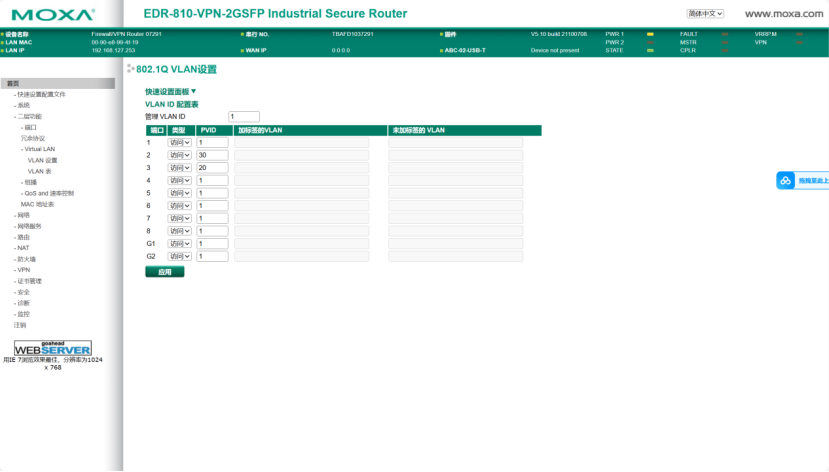Click the 加标签的VLAN column header
The height and width of the screenshot is (472, 829).
[310, 131]
